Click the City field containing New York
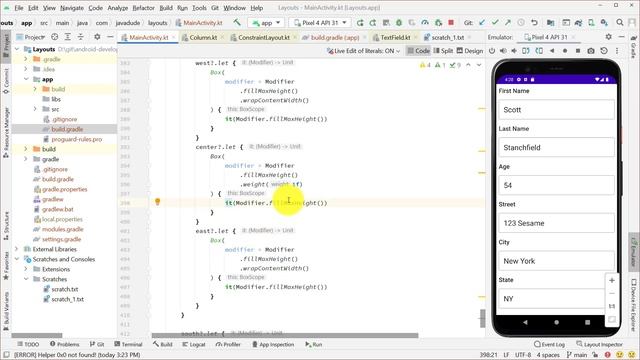Viewport: 640px width, 360px height. [x=556, y=261]
